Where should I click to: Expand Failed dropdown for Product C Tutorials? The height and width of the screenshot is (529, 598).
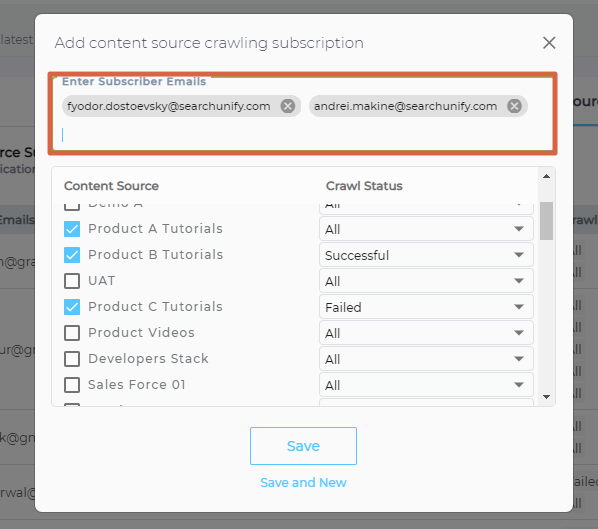[426, 307]
